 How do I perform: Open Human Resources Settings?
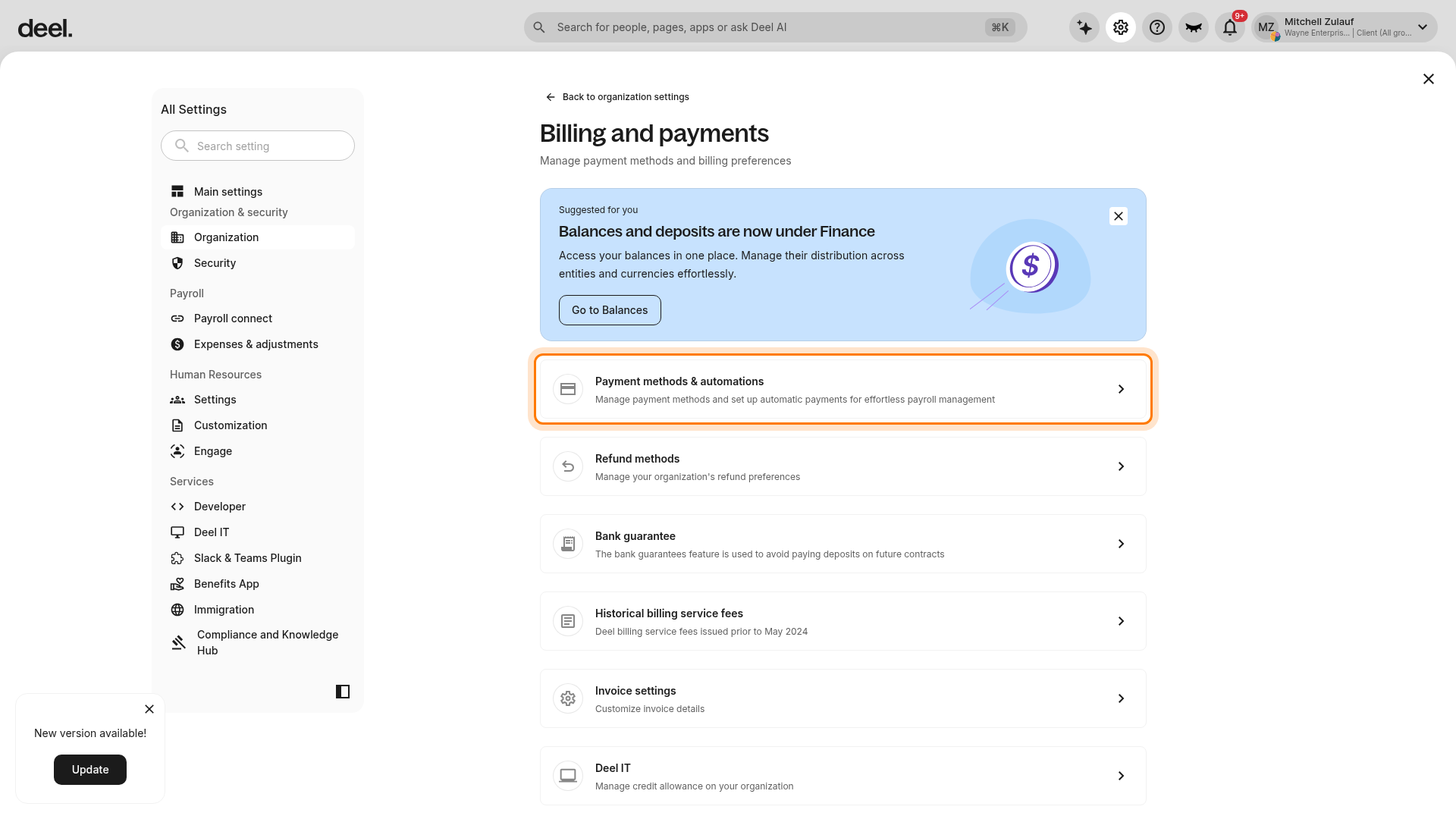pyautogui.click(x=258, y=400)
